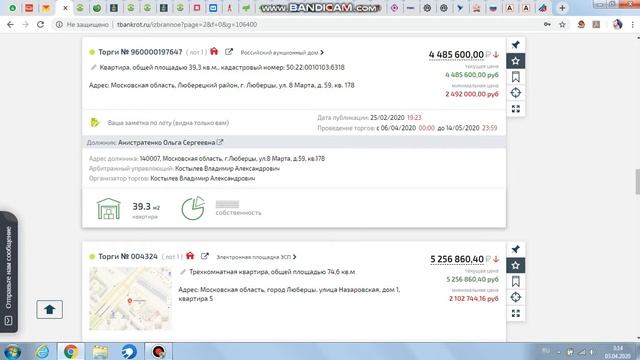The width and height of the screenshot is (640, 360).
Task: Click red house icon of lot 004324
Action: tap(190, 256)
